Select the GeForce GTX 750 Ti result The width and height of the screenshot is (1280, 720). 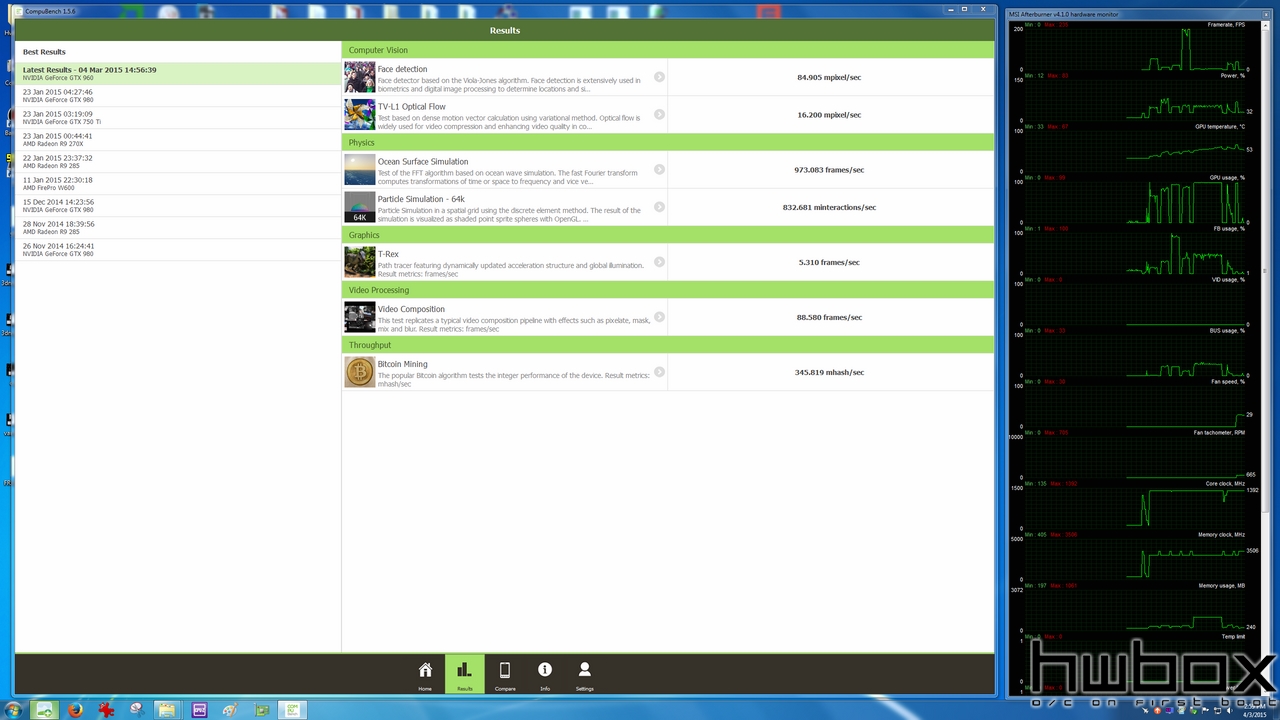178,118
